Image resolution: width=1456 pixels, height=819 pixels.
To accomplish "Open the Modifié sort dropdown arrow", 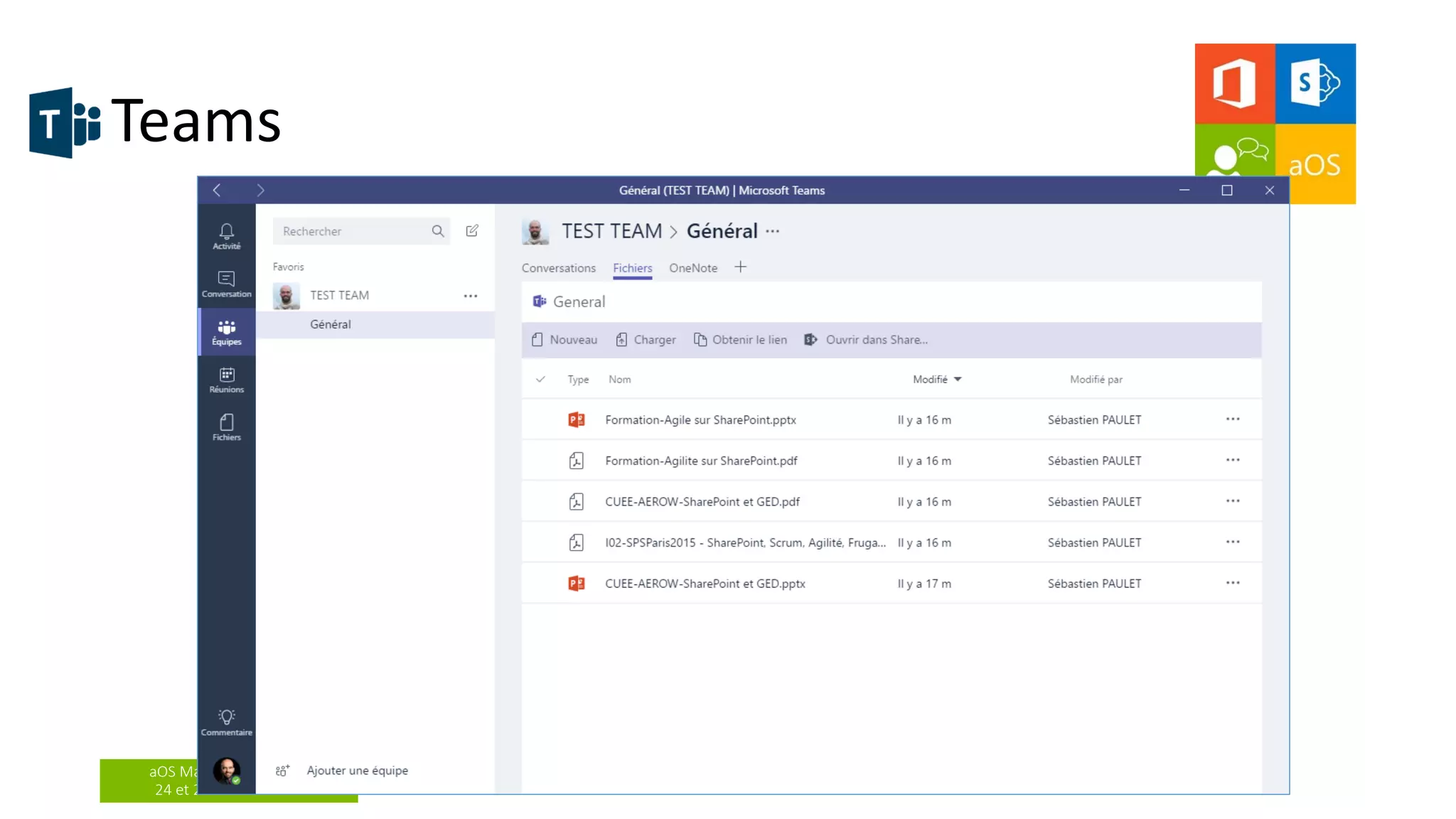I will (x=958, y=379).
